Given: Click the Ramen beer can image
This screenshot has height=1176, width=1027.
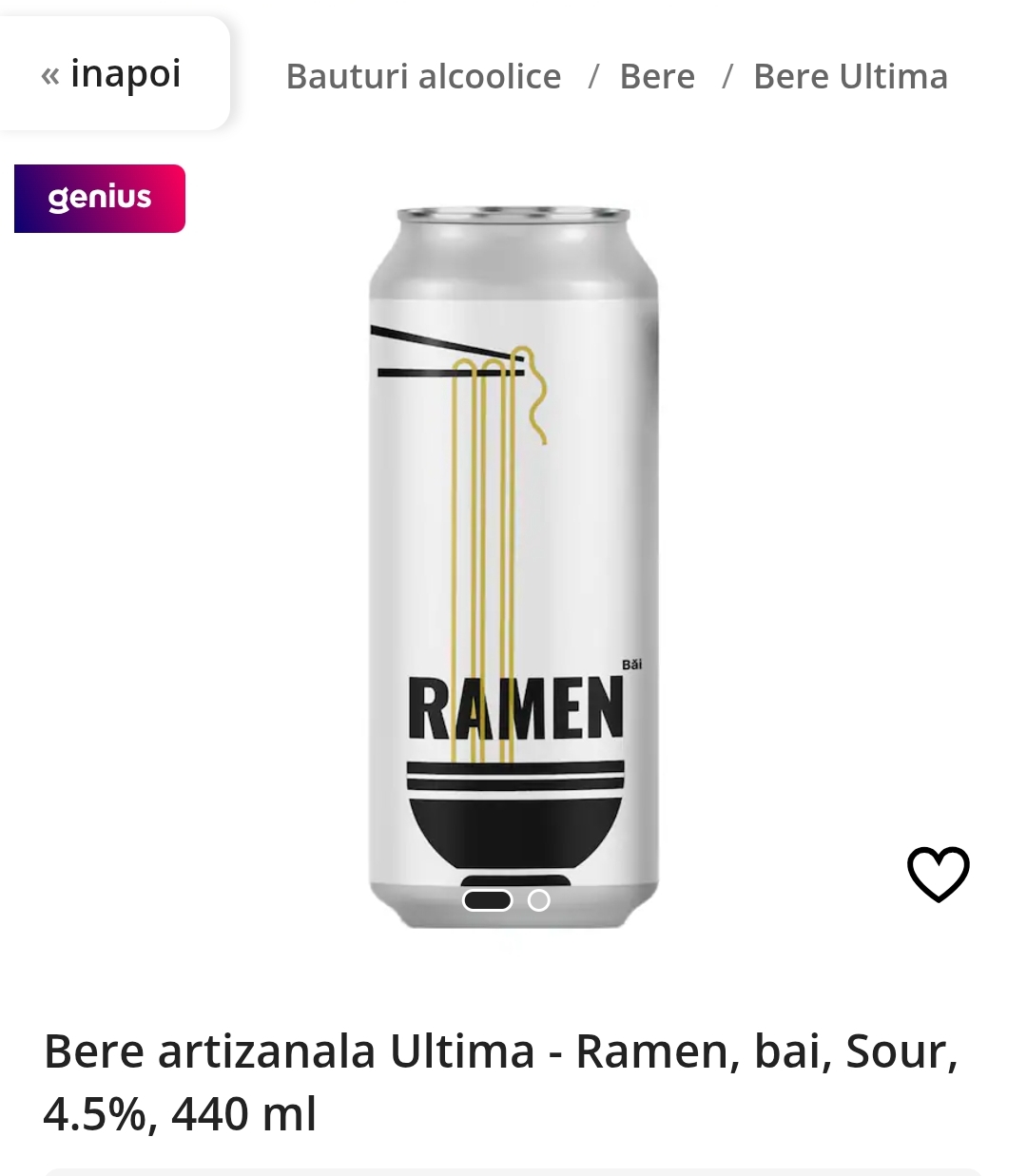Looking at the screenshot, I should pyautogui.click(x=513, y=567).
